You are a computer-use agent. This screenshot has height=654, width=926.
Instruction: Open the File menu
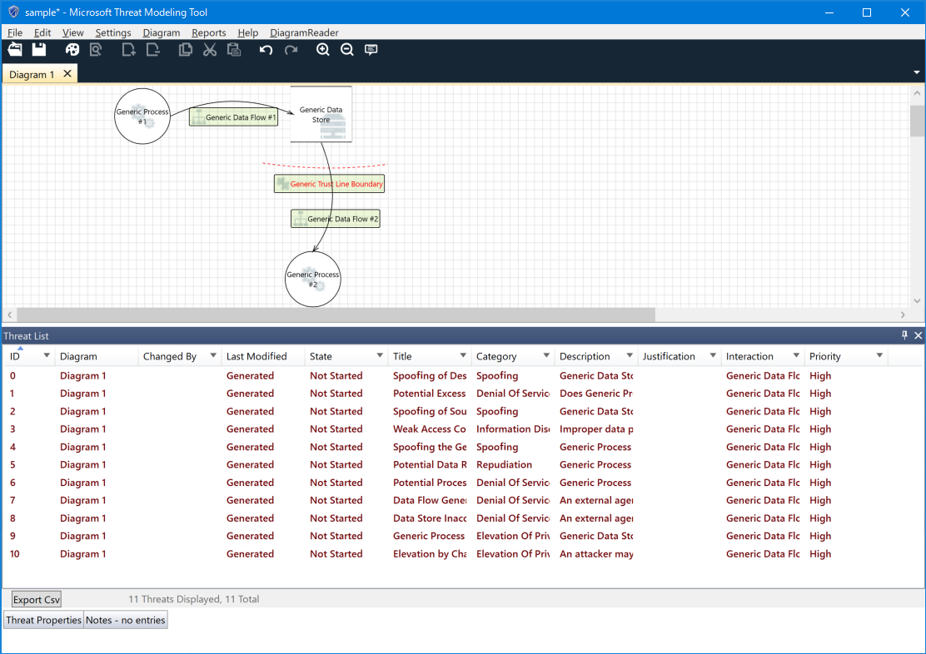[x=15, y=32]
